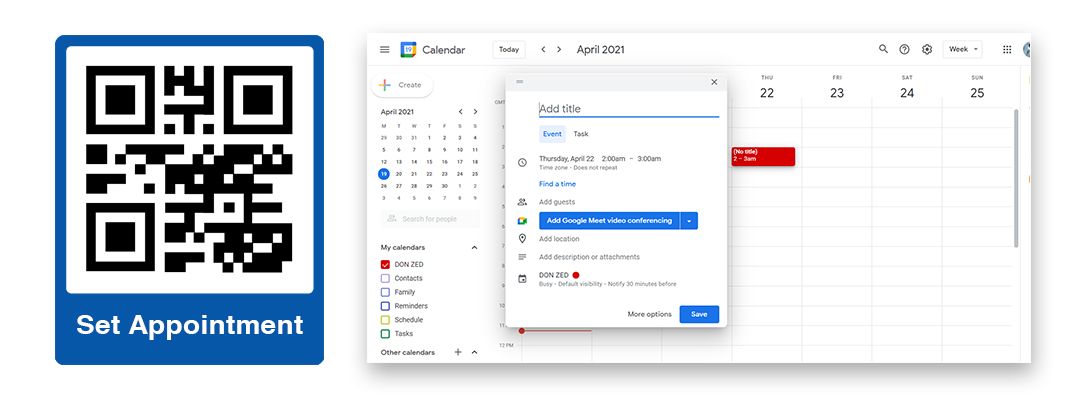Uncheck the DON ZED calendar
Viewport: 1091px width, 400px height.
385,264
